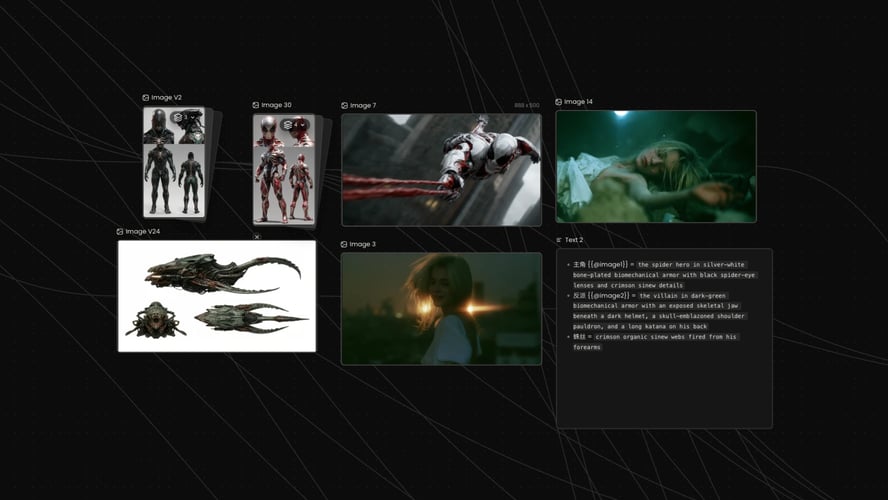
Task: Click the image icon beside Image 7 label
Action: 344,105
